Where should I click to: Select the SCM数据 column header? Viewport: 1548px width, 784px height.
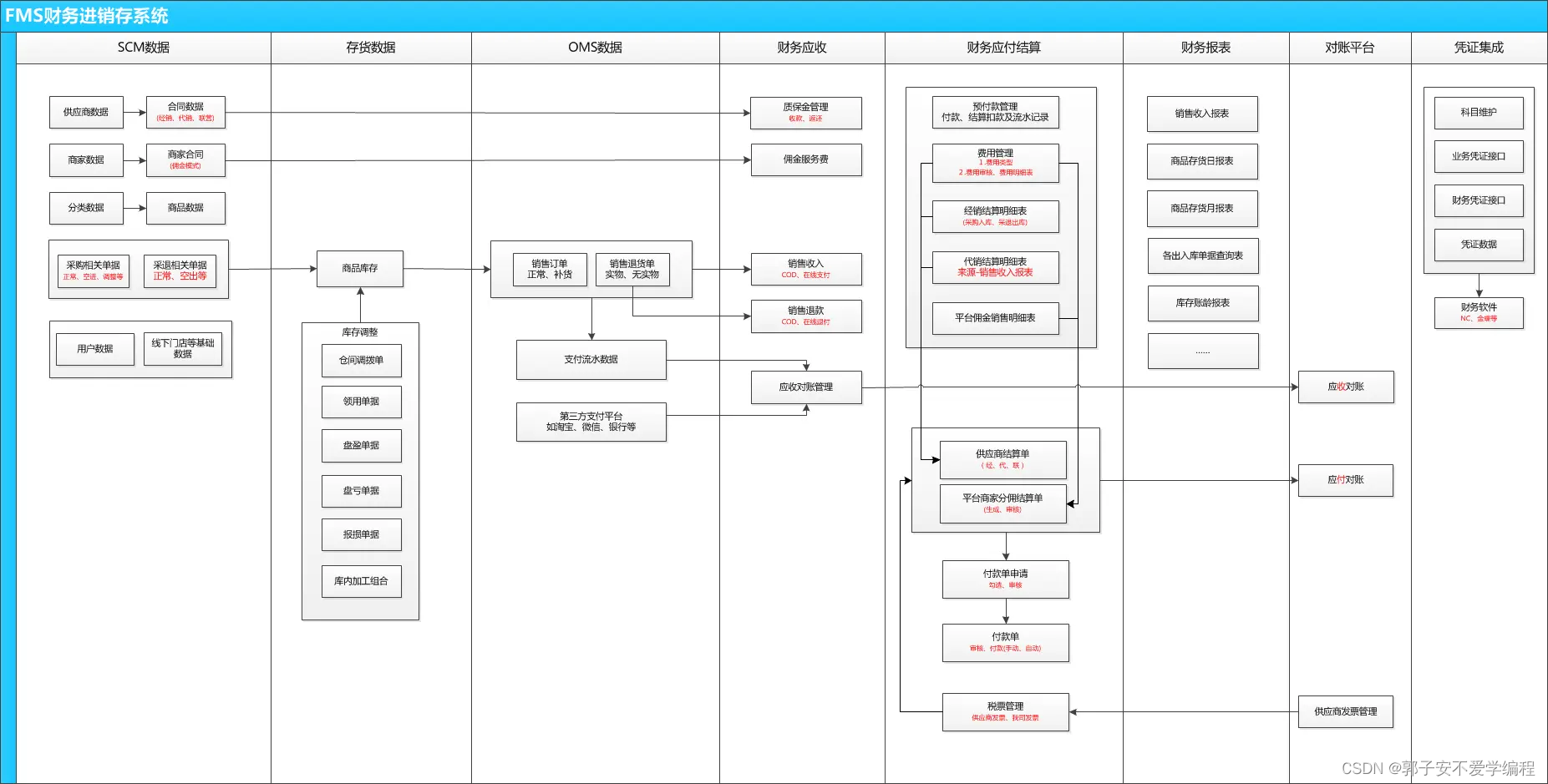[x=144, y=48]
